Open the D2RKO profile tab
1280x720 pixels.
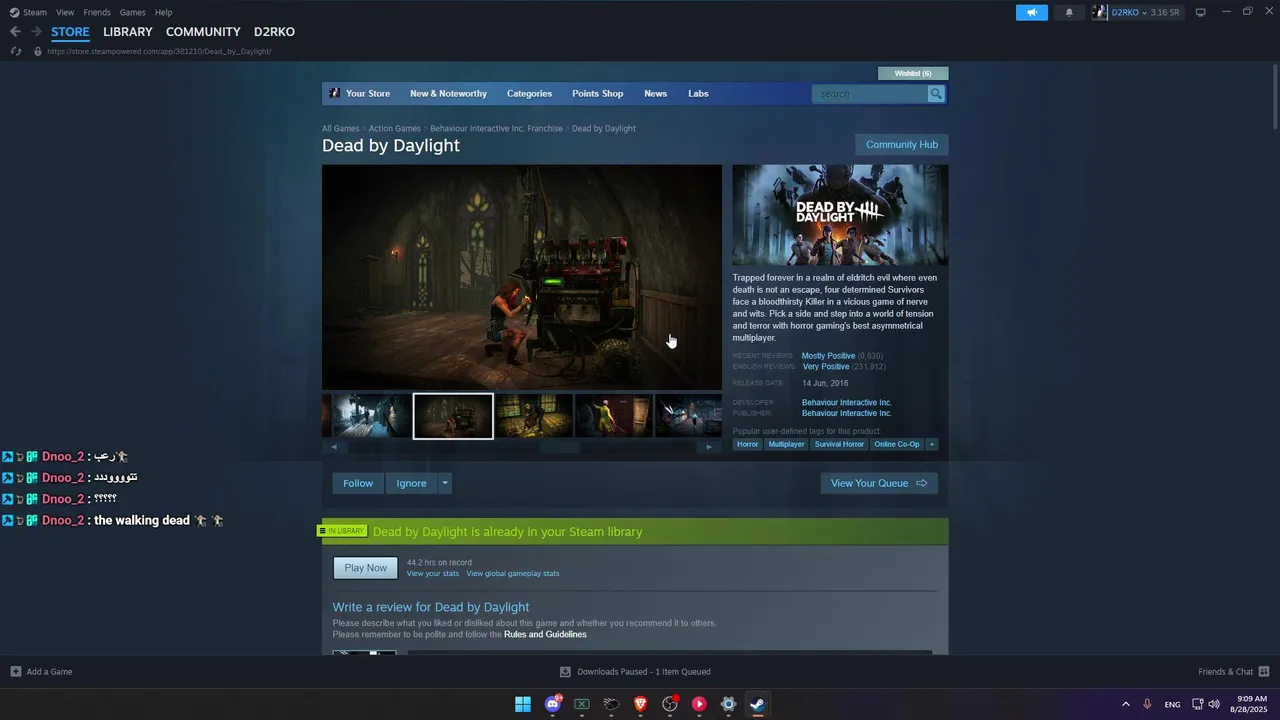[x=274, y=32]
